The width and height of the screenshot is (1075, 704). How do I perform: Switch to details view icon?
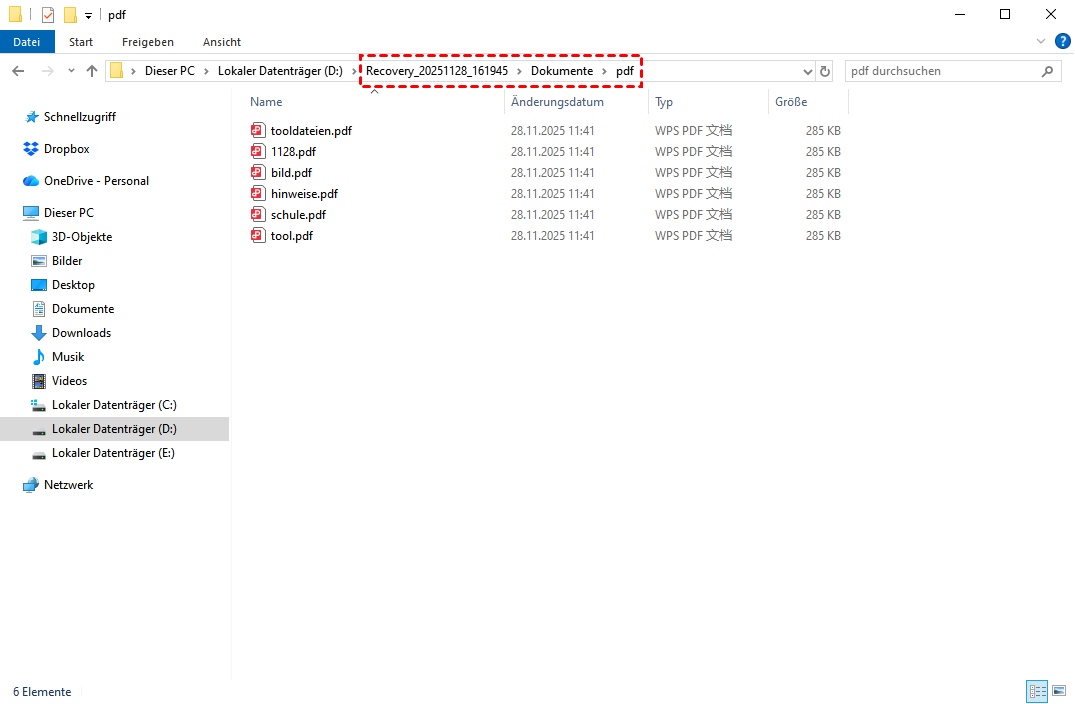[x=1037, y=691]
